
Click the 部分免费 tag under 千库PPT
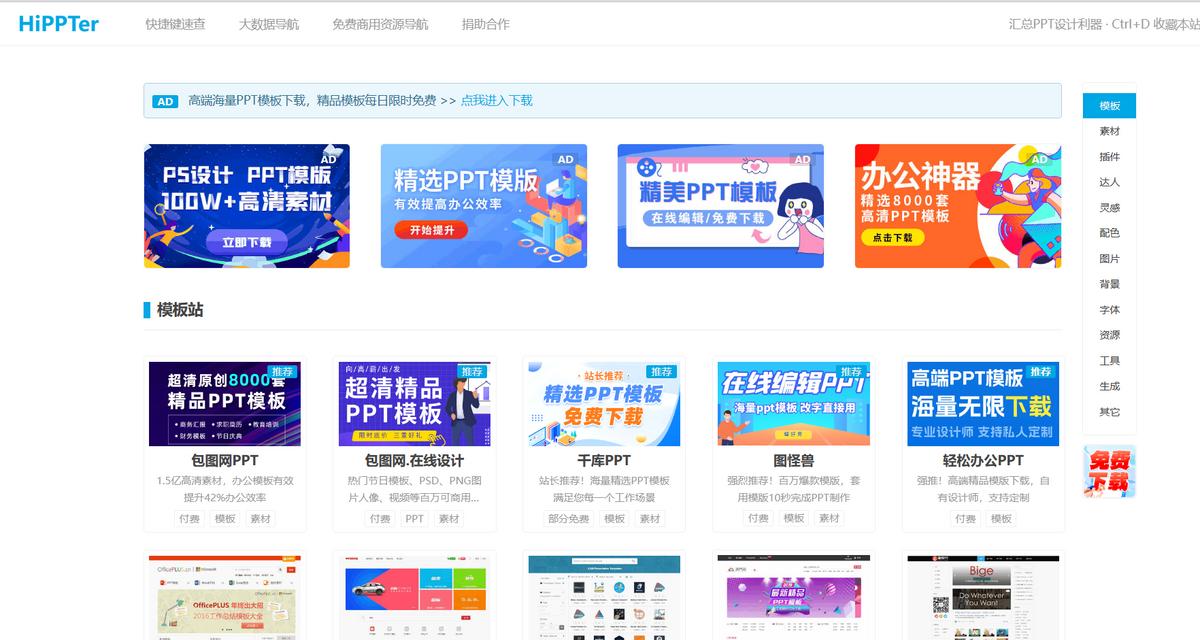(x=568, y=518)
